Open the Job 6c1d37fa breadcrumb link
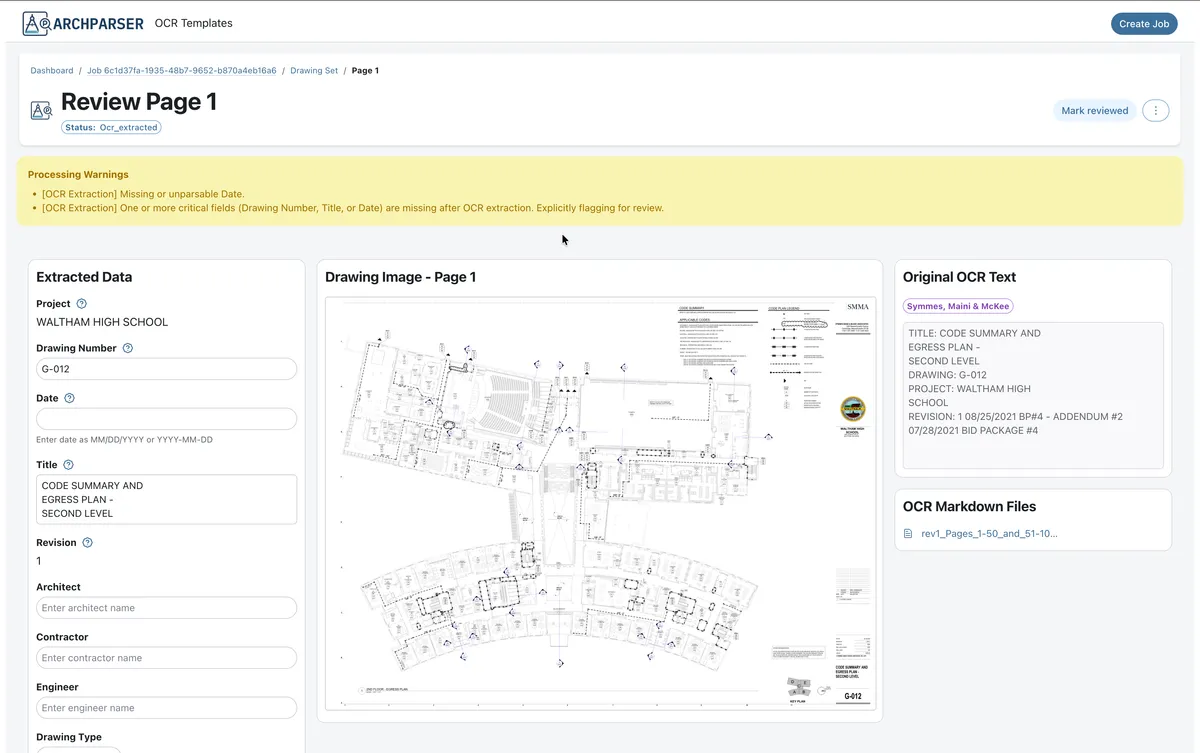 [x=182, y=71]
